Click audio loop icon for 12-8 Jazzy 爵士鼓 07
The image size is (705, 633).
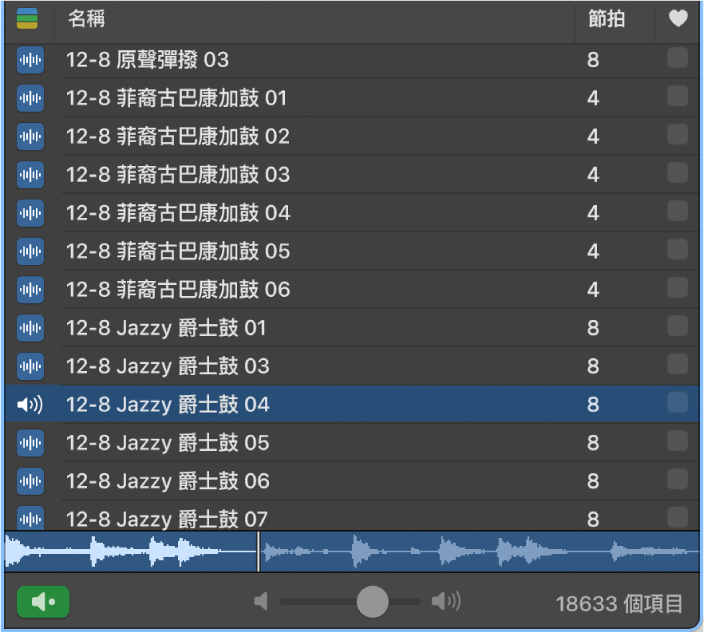pyautogui.click(x=31, y=518)
